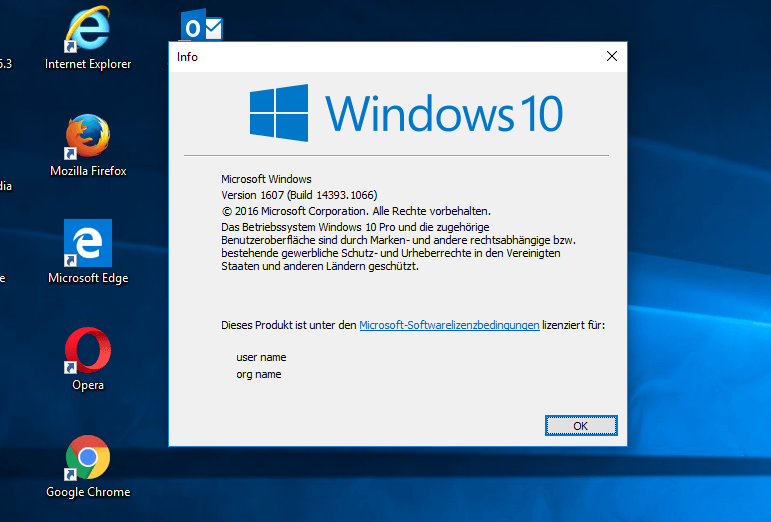The height and width of the screenshot is (522, 771).
Task: Click the 'Microsoft Windows' heading text
Action: (x=266, y=178)
